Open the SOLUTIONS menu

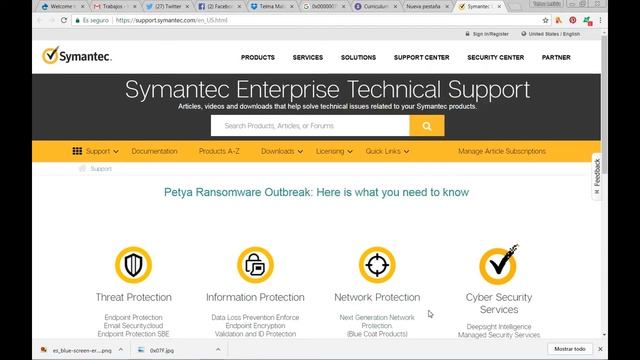358,58
